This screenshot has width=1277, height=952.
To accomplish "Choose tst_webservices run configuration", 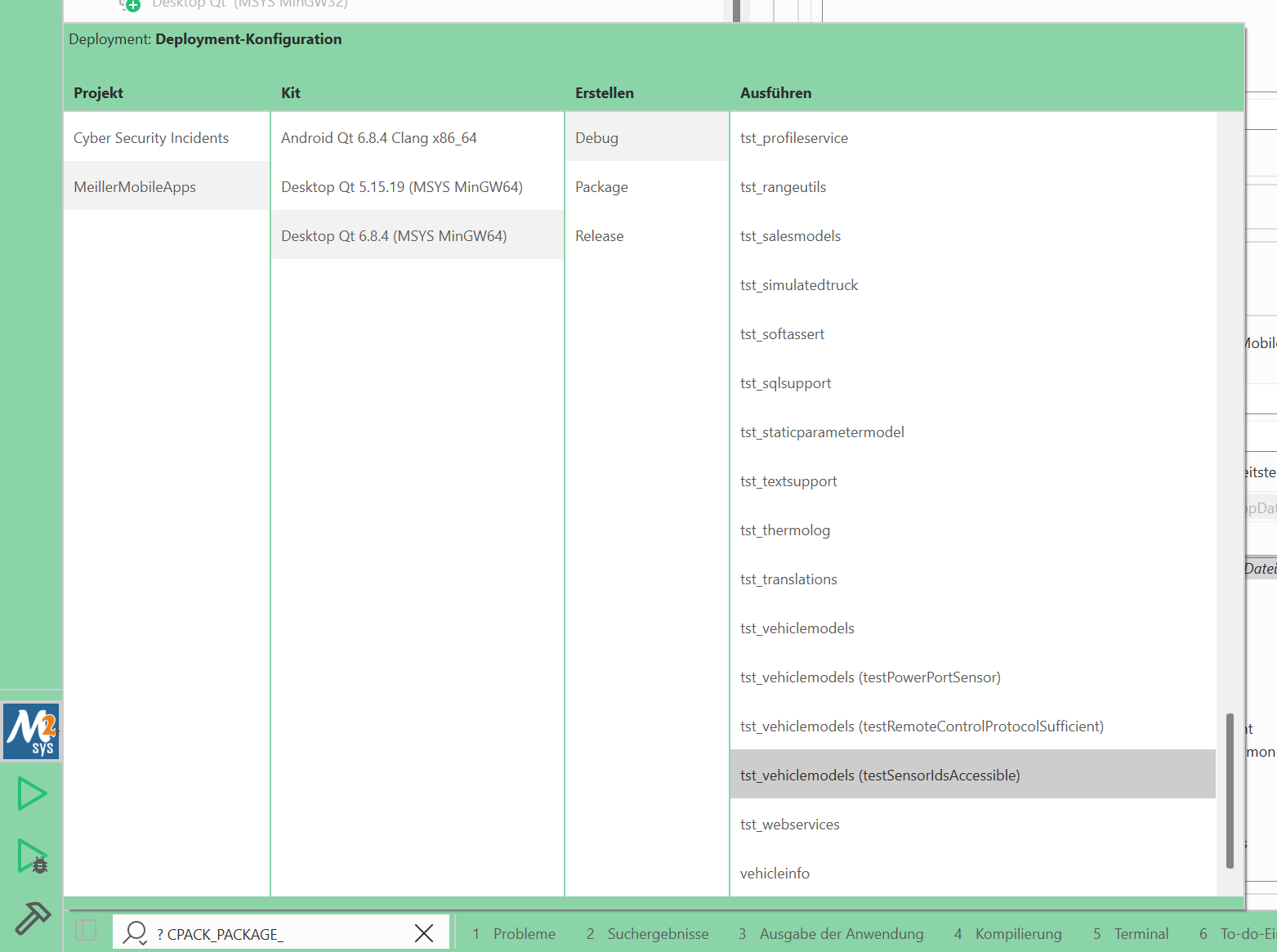I will pos(790,825).
